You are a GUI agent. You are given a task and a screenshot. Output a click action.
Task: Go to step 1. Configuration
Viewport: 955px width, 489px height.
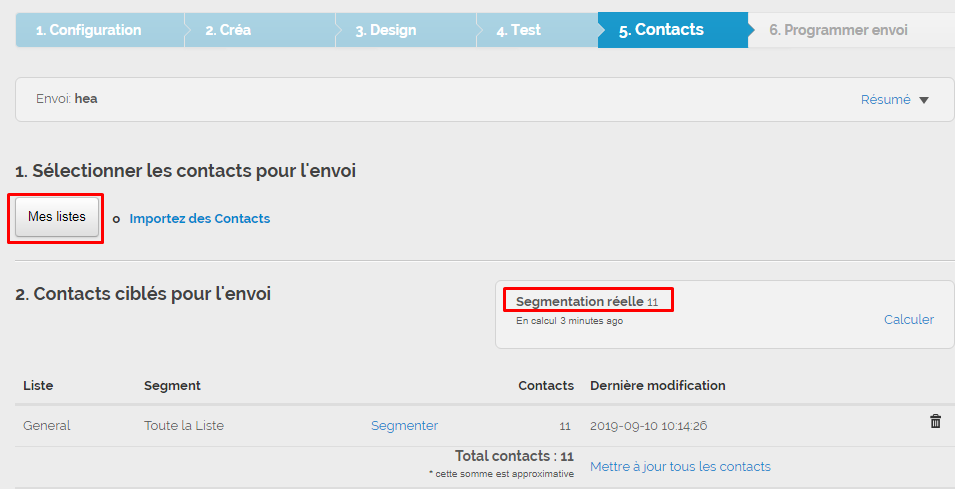88,30
